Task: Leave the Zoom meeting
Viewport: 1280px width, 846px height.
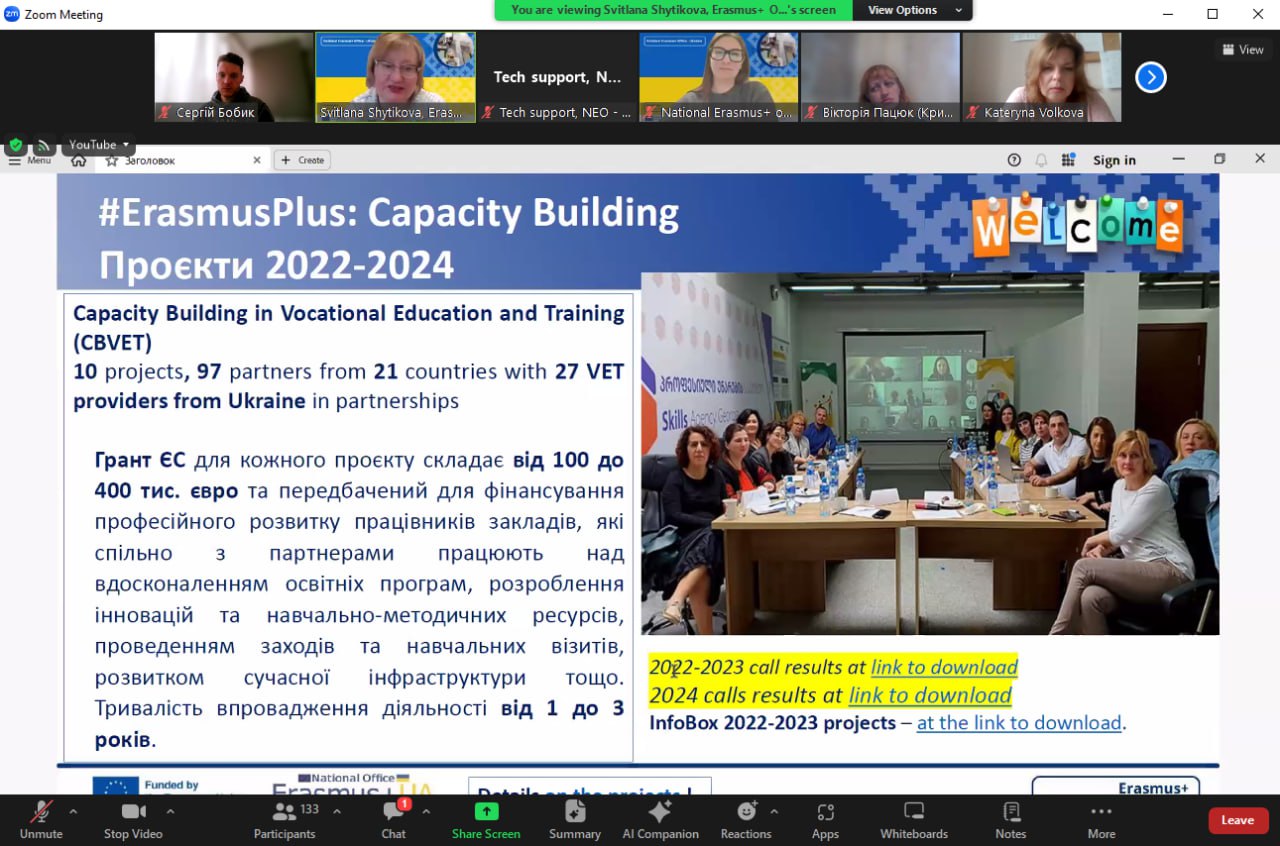Action: (1238, 820)
